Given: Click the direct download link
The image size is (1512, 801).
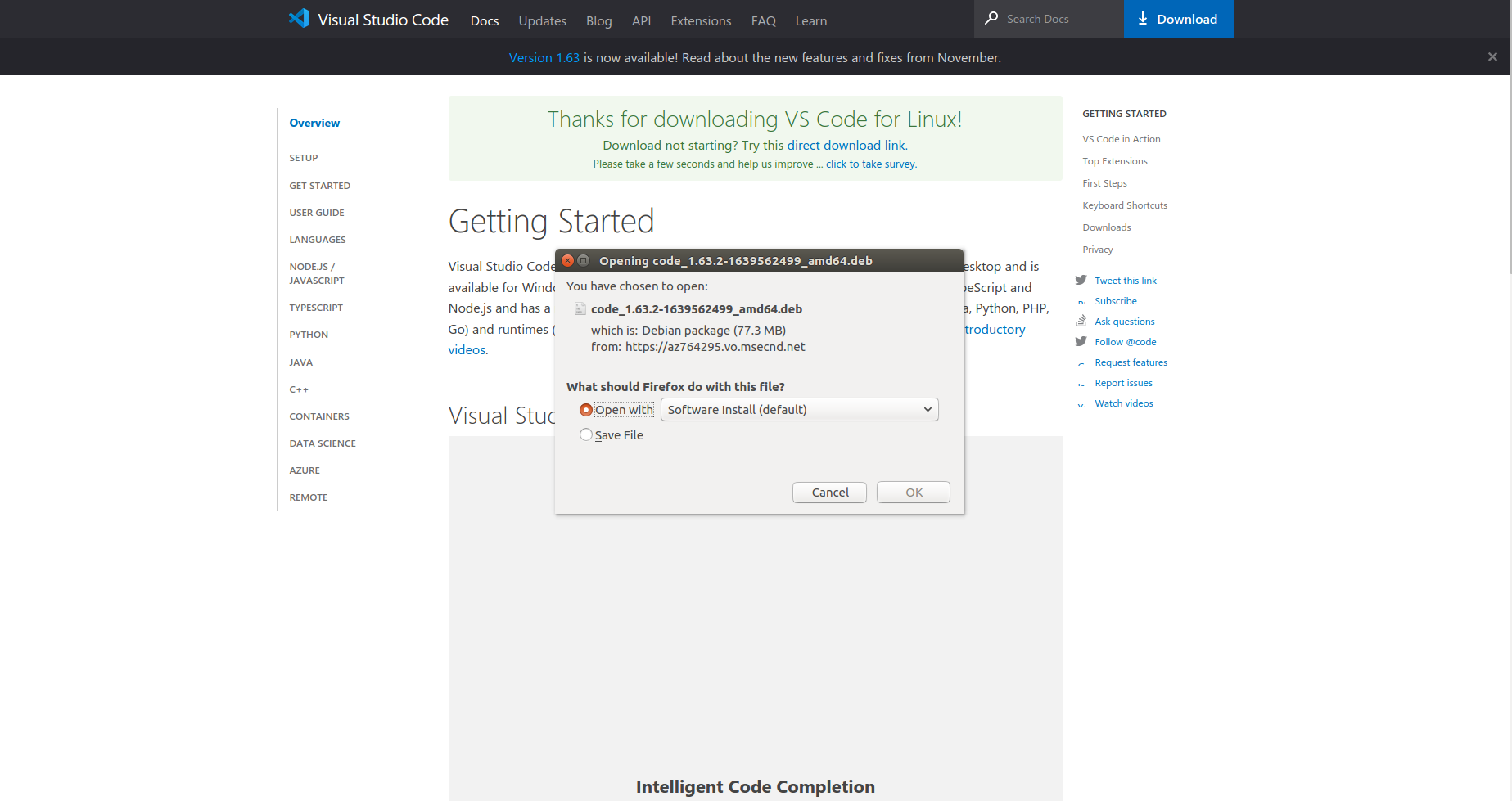Looking at the screenshot, I should tap(846, 145).
